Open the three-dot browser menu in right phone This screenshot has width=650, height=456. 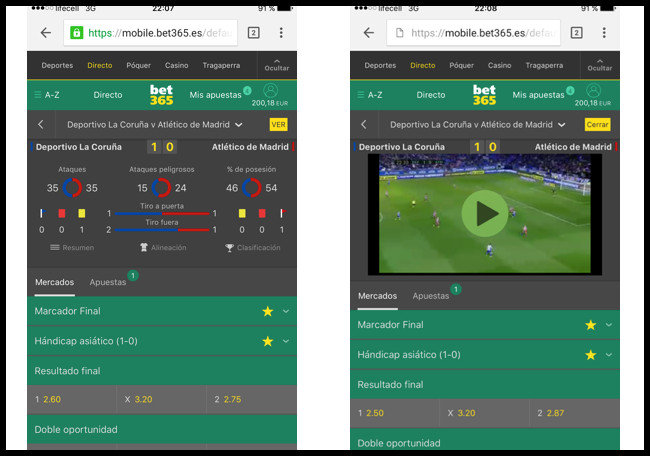click(604, 33)
